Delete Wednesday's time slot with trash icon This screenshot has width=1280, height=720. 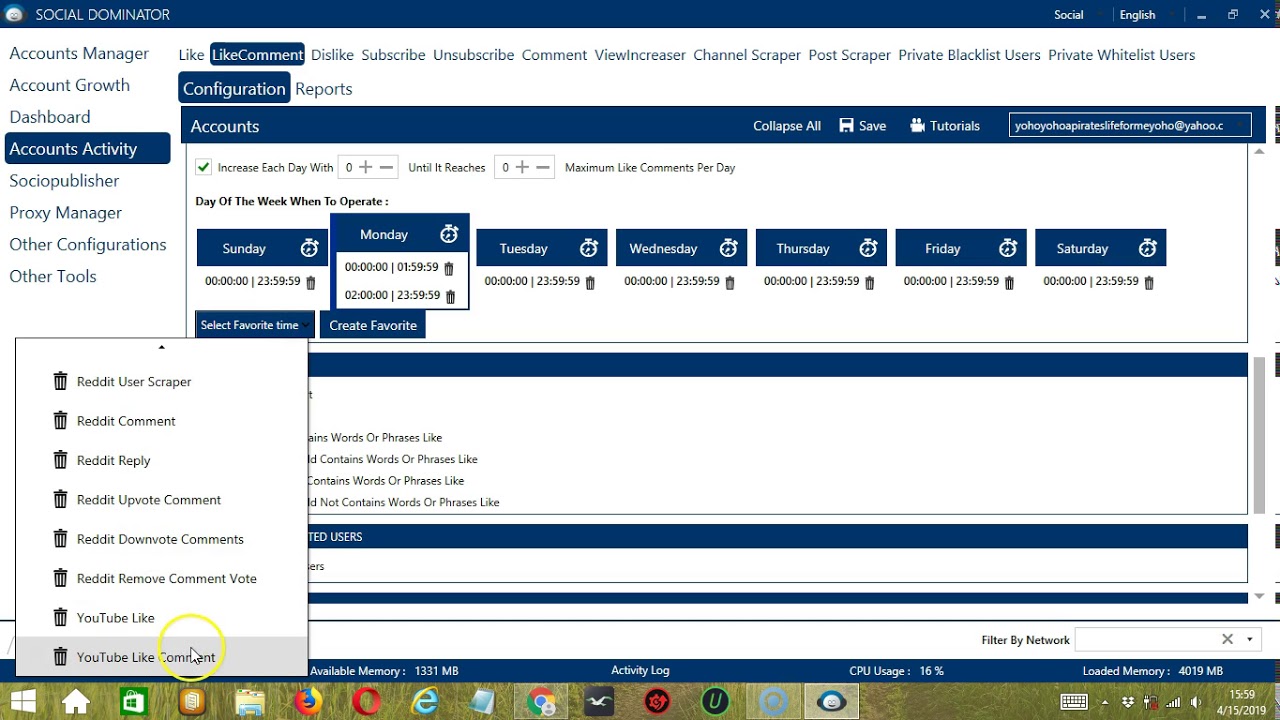tap(729, 283)
